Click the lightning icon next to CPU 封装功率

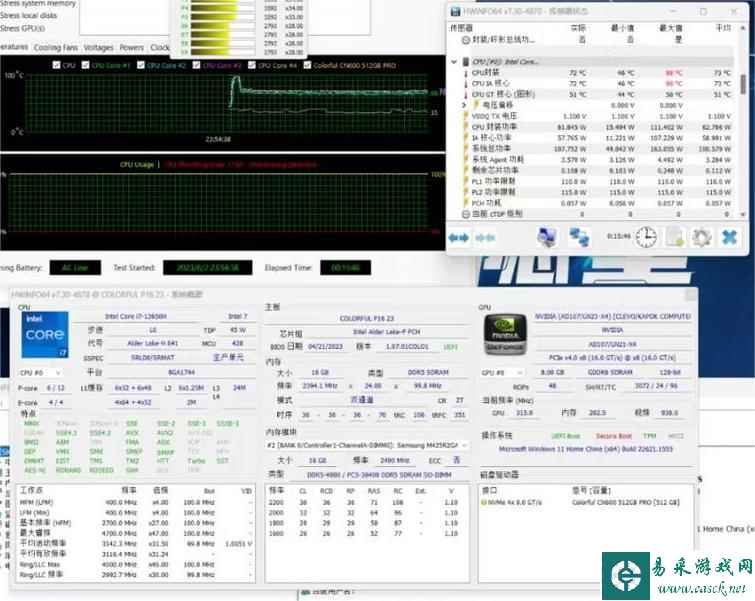(466, 127)
